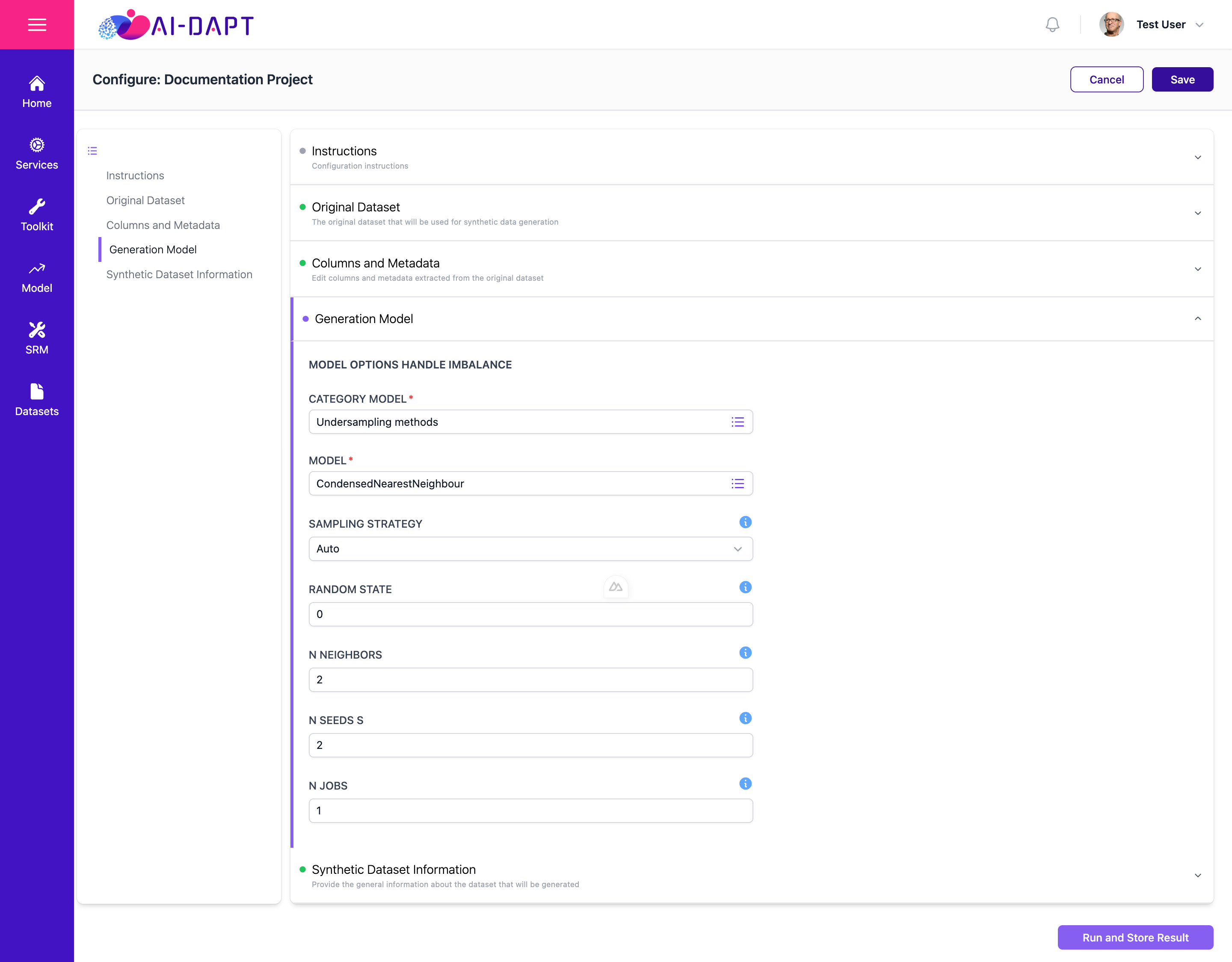
Task: Save the configuration
Action: pyautogui.click(x=1182, y=80)
